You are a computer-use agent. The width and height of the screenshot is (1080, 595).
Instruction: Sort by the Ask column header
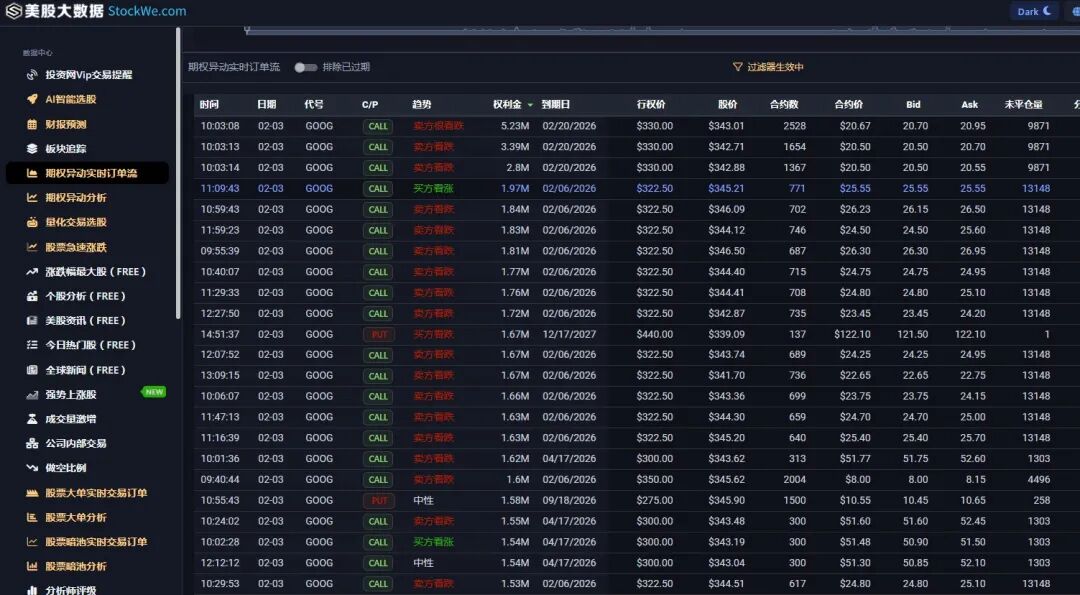click(969, 105)
